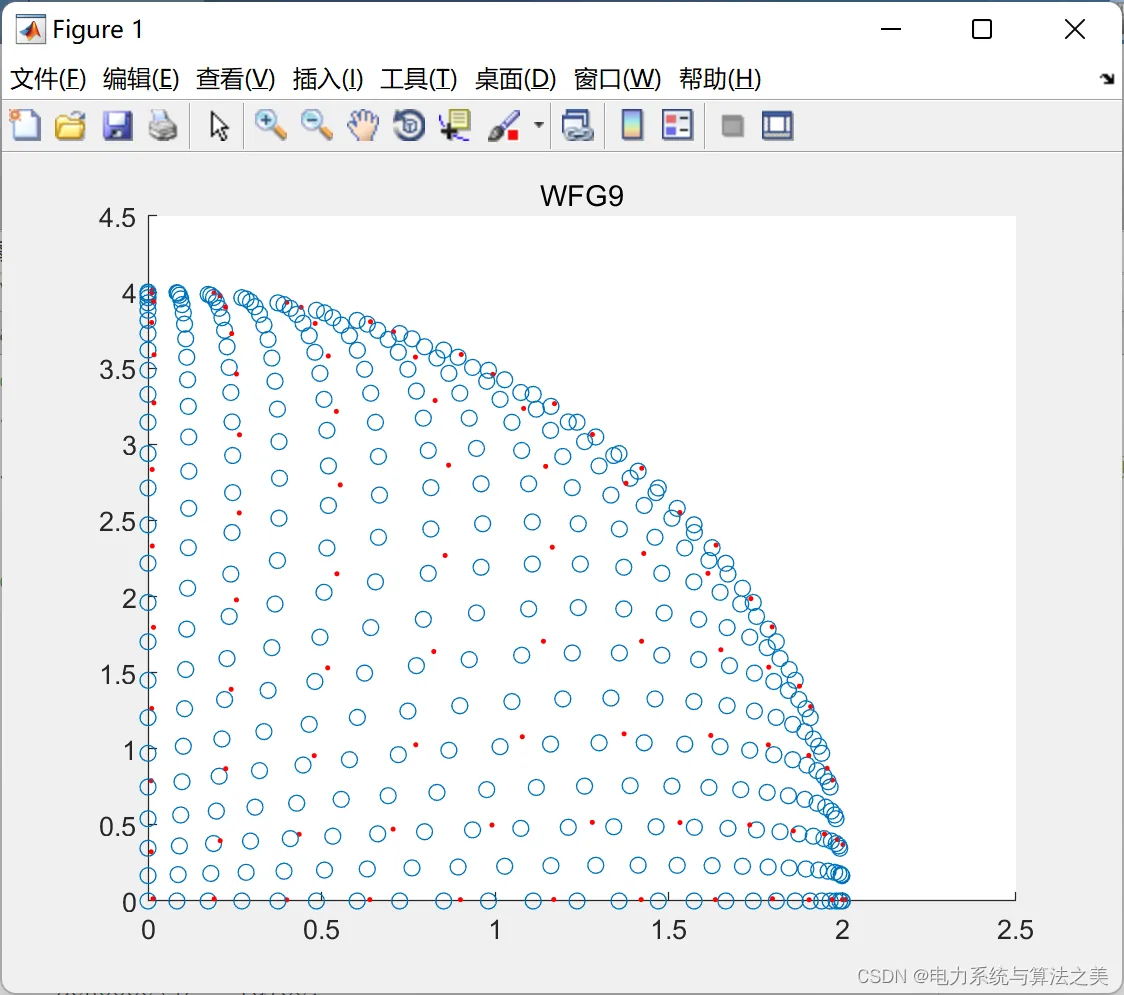The image size is (1124, 995).
Task: Activate the Rotate 3D tool
Action: click(409, 125)
